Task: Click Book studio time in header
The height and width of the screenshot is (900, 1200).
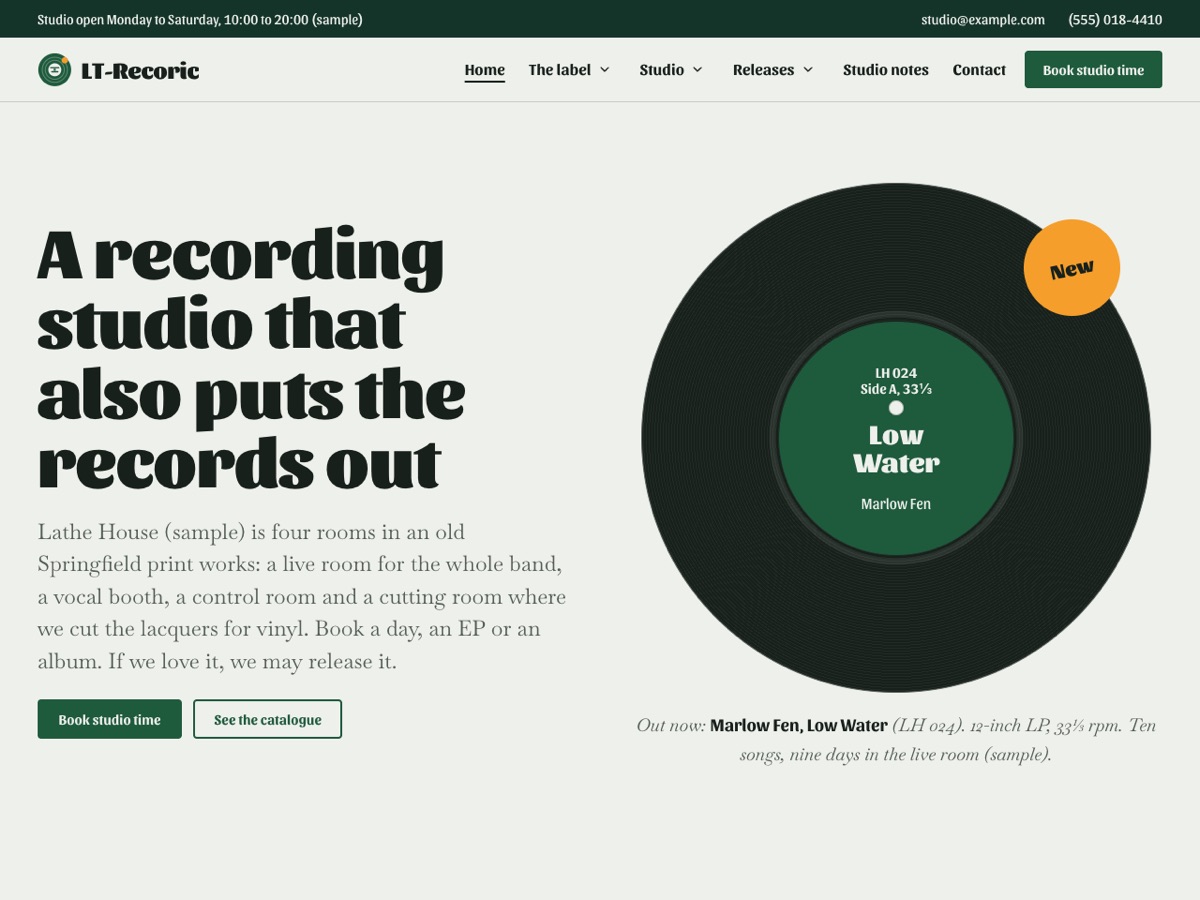Action: point(1093,70)
